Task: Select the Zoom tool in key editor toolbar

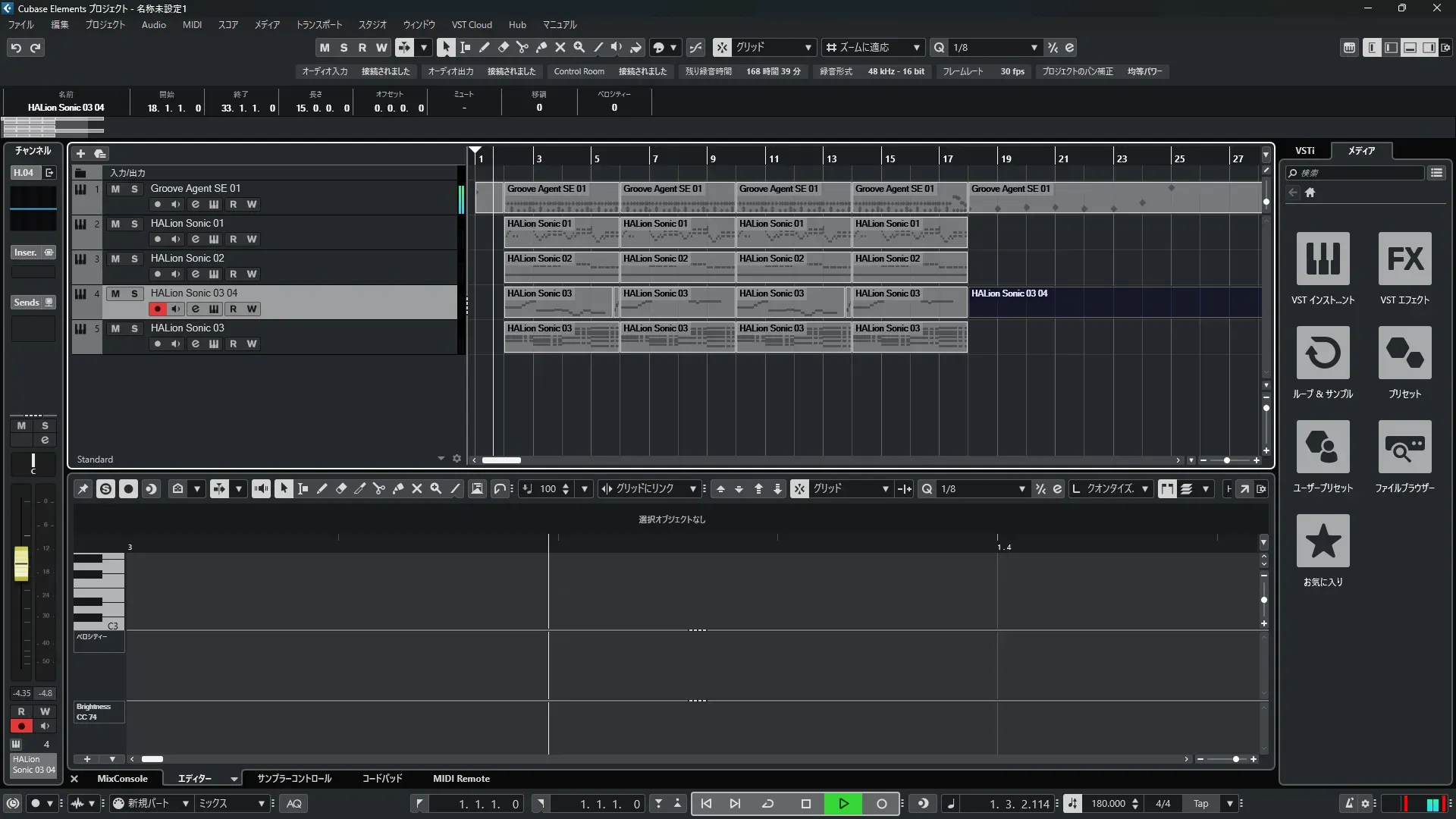Action: pos(436,489)
